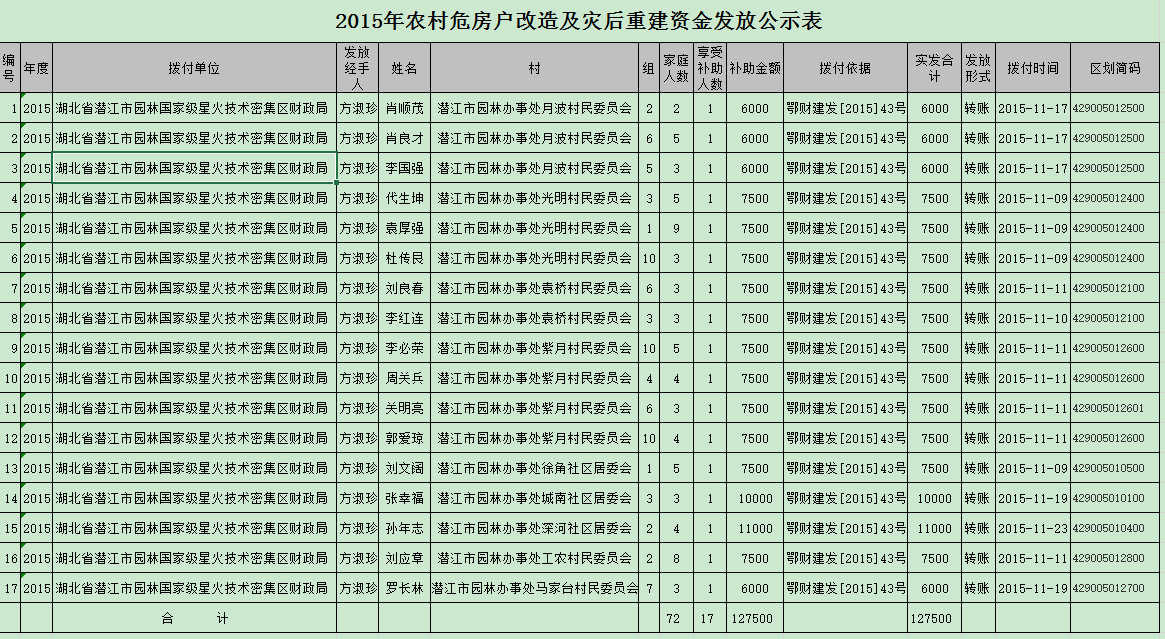Select the 区划简码 header cell

point(1115,68)
